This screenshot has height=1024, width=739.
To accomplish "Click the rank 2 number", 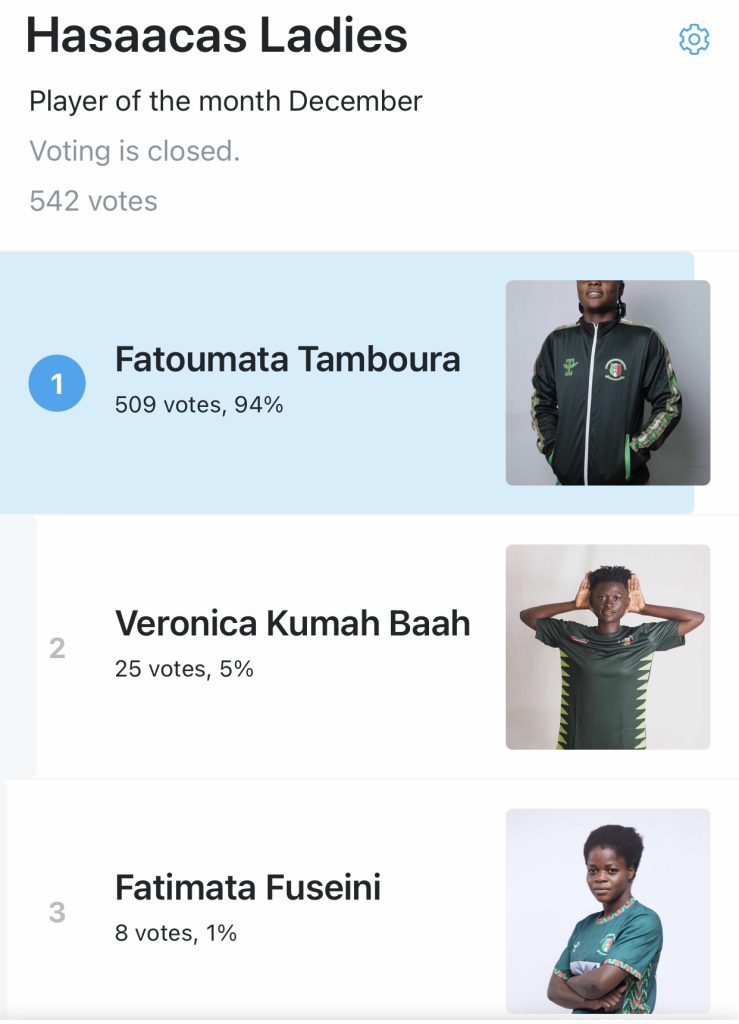I will (57, 648).
